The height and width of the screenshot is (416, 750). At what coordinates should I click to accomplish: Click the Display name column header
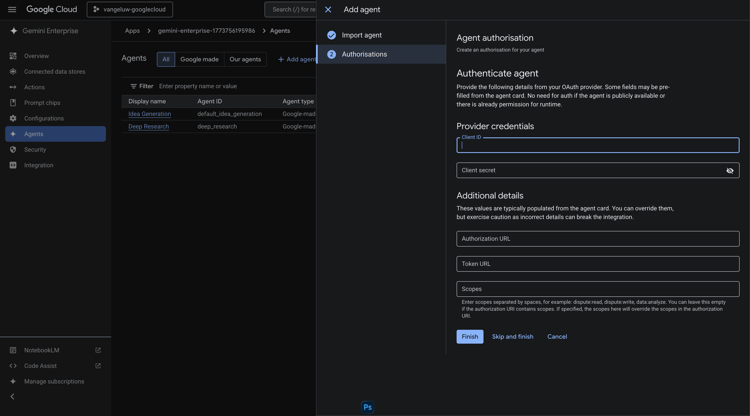click(x=147, y=101)
